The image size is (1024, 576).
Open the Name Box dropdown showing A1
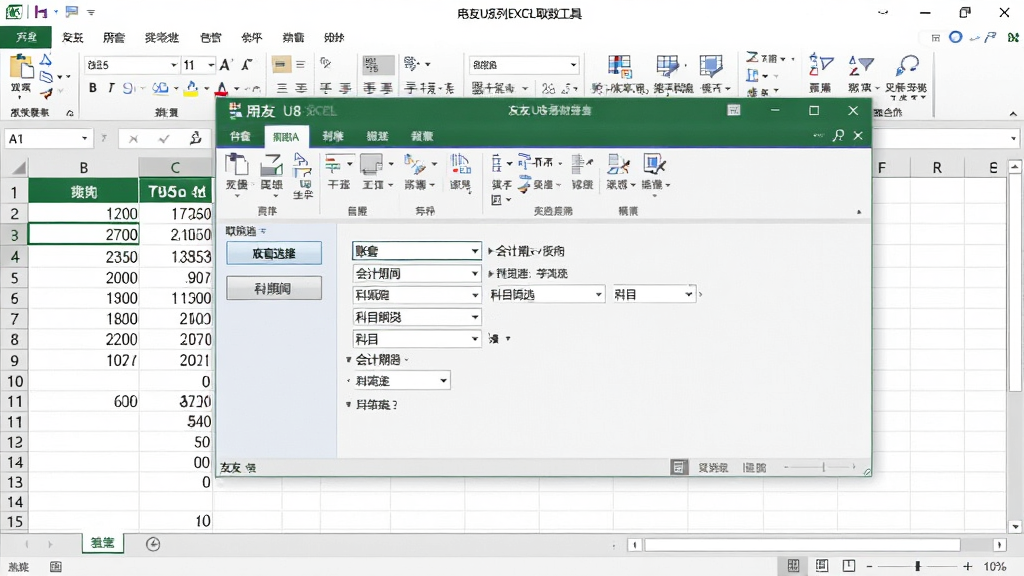[x=84, y=138]
